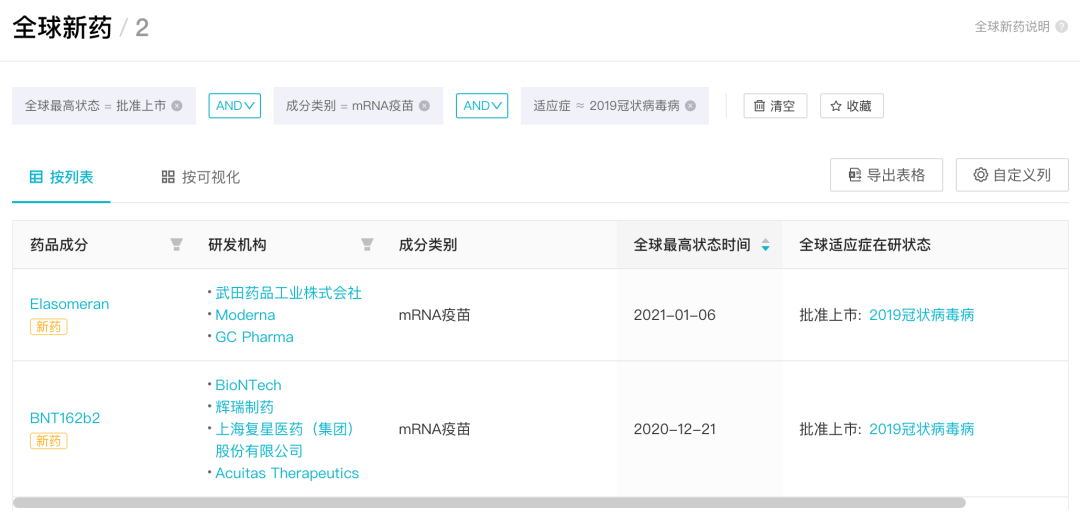Remove the 成分类别 = mRNA疫苗 filter

424,106
